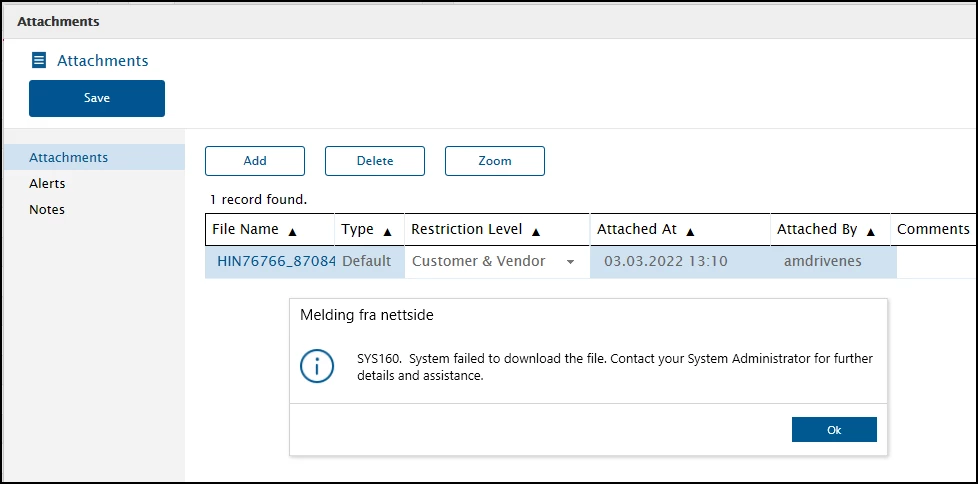Click the info icon in message dialog
Viewport: 978px width, 484px height.
[x=317, y=366]
